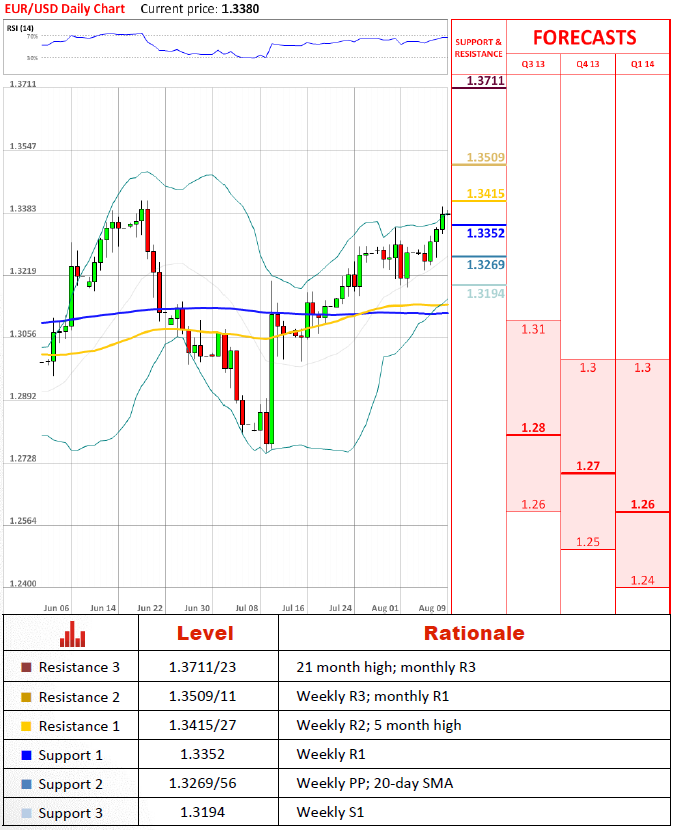Viewport: 675px width, 830px height.
Task: Click rationale 'Weekly R3; monthly R1'
Action: click(x=373, y=697)
